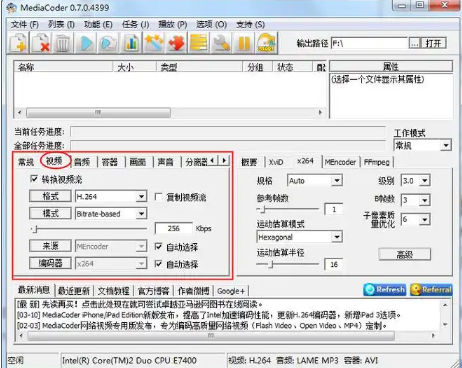The height and width of the screenshot is (368, 462).
Task: Click the tab strip right scroll arrow
Action: pyautogui.click(x=225, y=161)
